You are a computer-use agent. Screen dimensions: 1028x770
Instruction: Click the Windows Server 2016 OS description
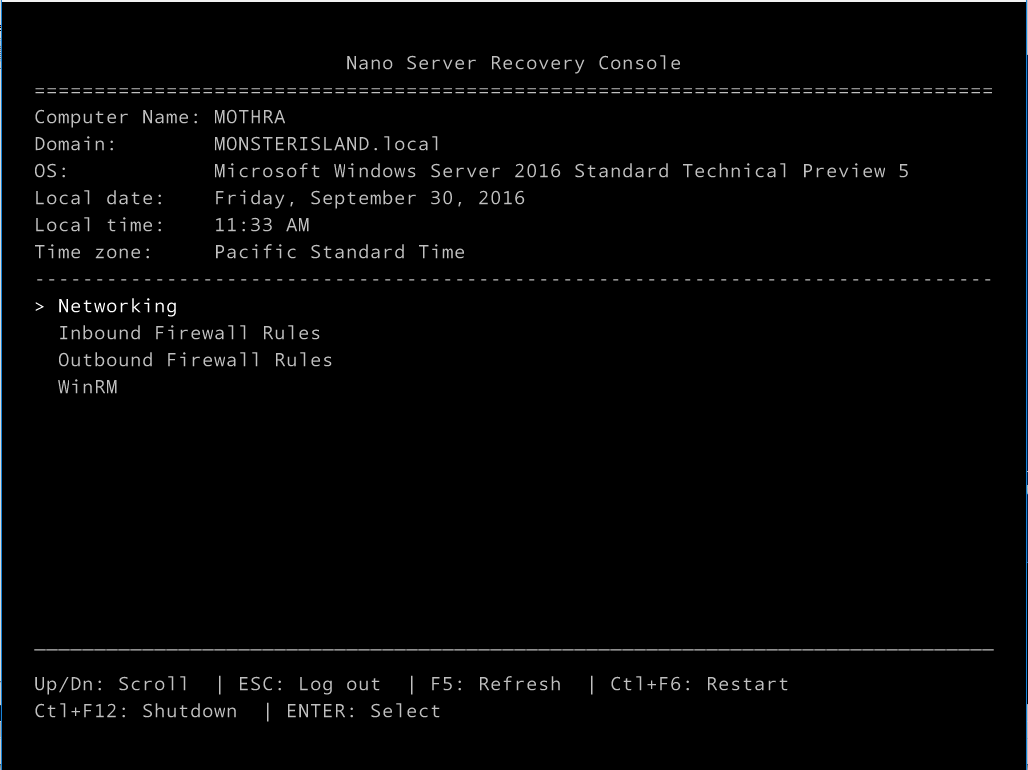tap(560, 170)
